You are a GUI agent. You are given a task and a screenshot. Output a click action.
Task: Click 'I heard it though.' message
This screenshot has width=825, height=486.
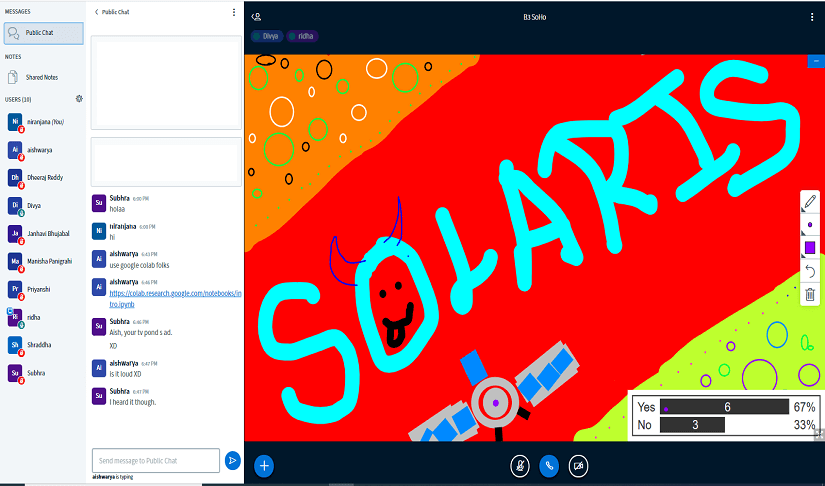[x=133, y=402]
